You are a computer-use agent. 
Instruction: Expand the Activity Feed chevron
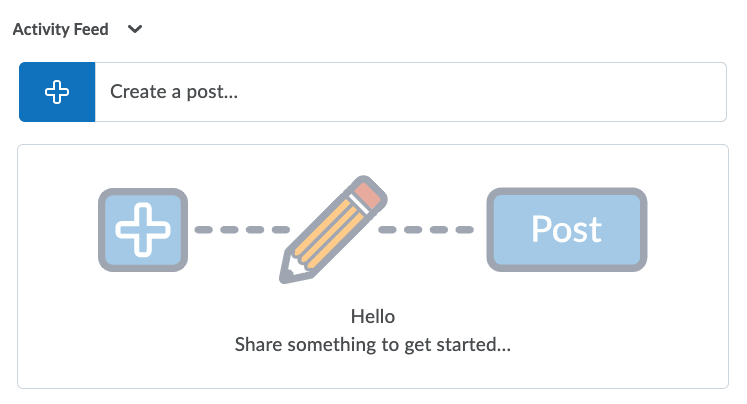tap(136, 29)
